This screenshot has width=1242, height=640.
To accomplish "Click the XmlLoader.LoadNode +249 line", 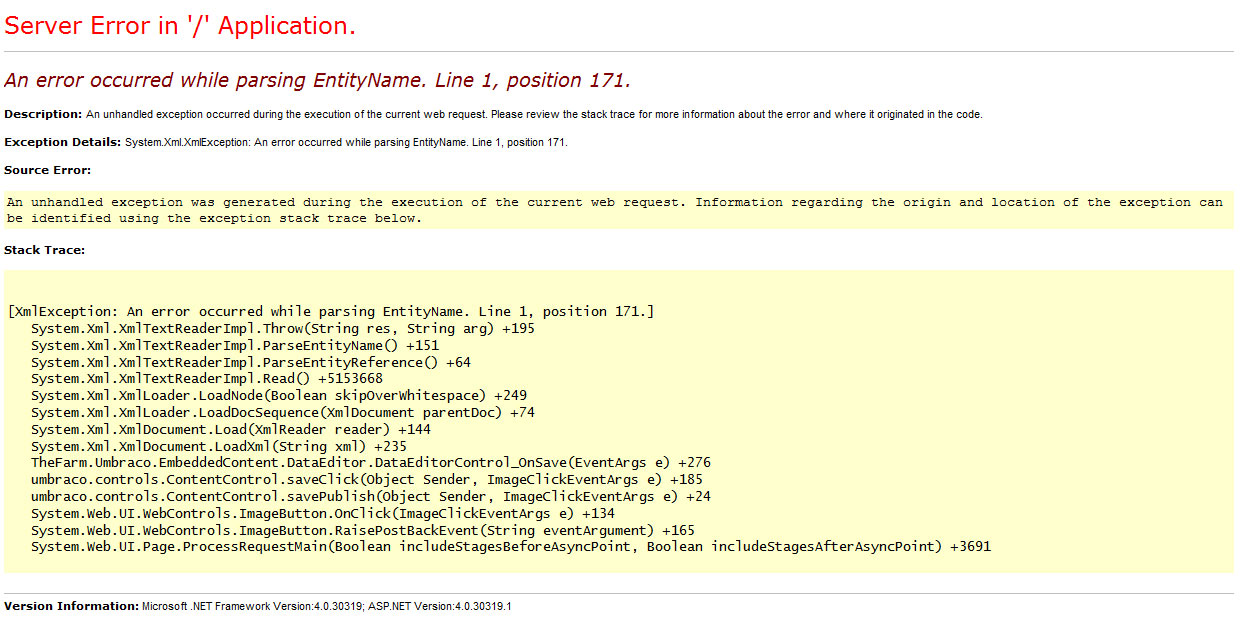I will 278,396.
